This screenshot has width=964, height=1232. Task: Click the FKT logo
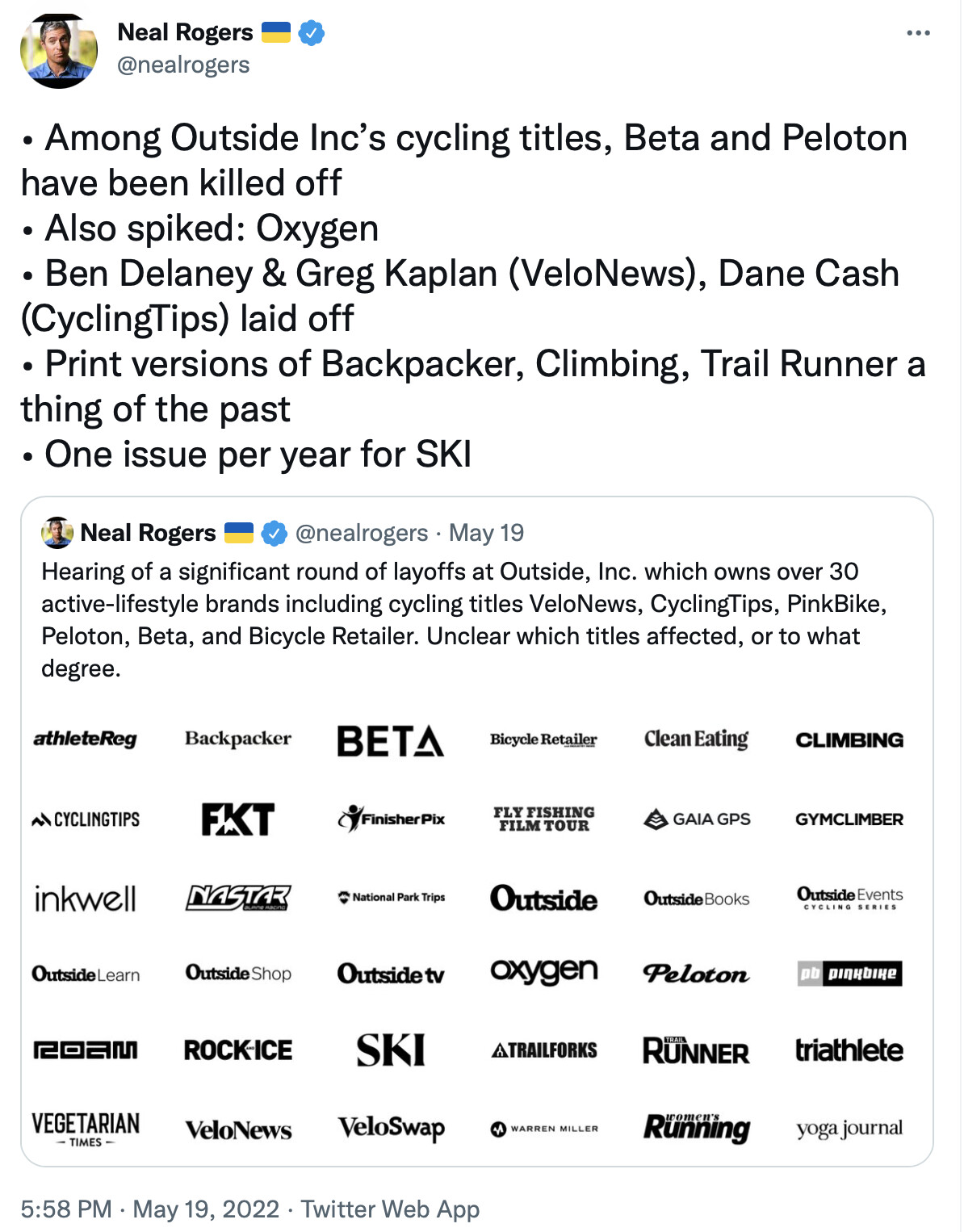238,819
